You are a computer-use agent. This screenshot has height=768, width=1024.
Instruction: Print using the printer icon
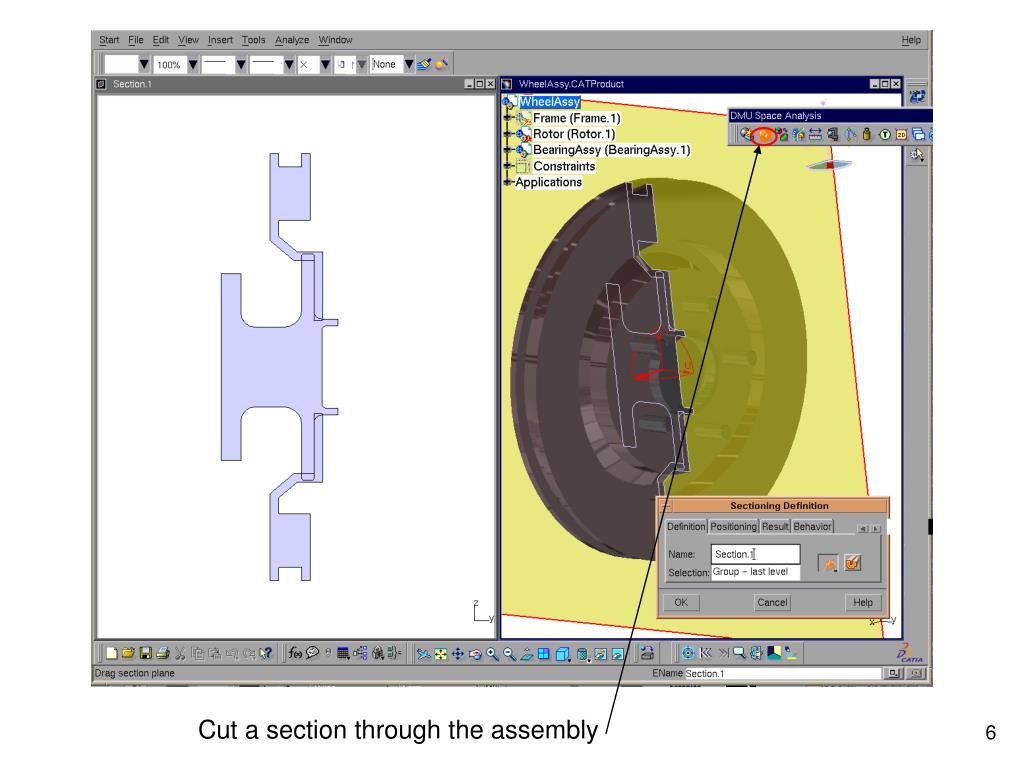[163, 653]
